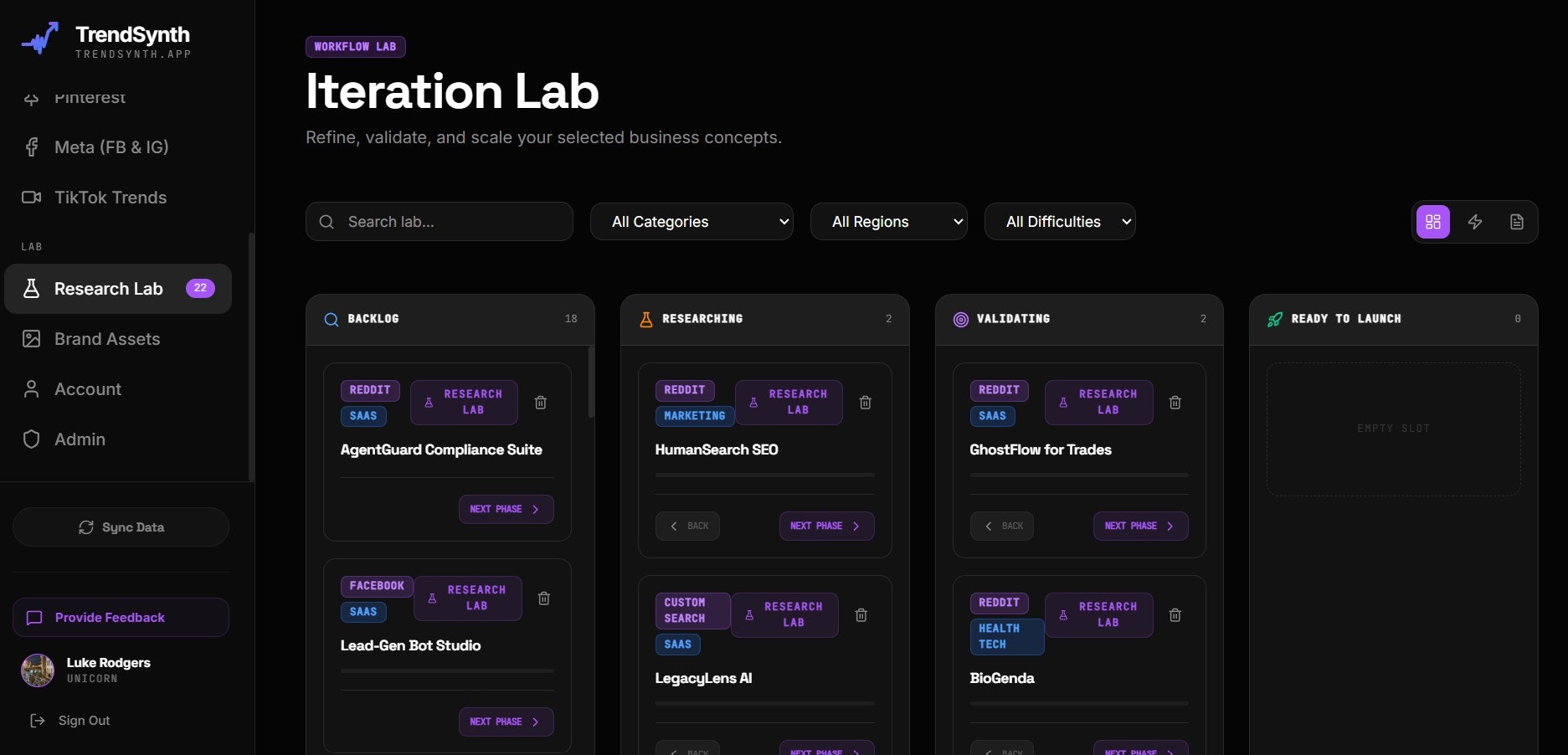Open Research Lab for GhostFlow for Trades
Viewport: 1568px width, 755px height.
[x=1098, y=403]
